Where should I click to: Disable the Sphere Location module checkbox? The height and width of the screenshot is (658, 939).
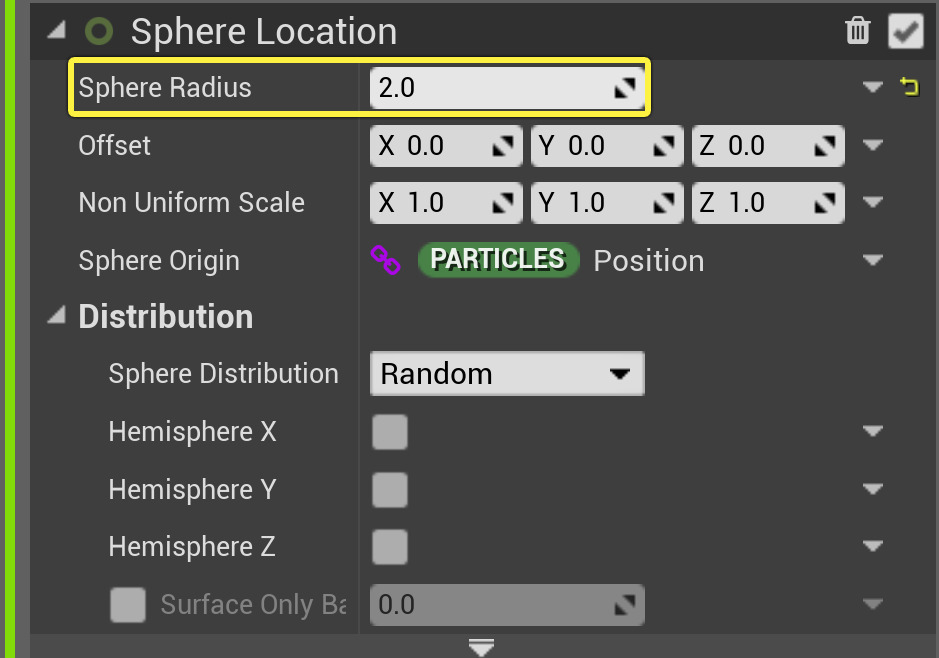point(906,31)
